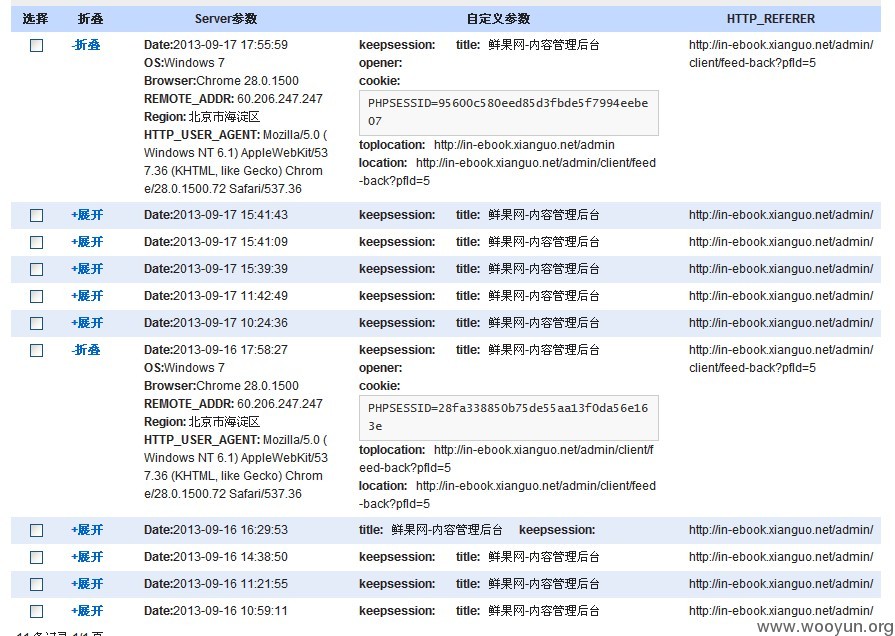This screenshot has width=895, height=636.
Task: Expand the 2013-09-17 15:41:09 record
Action: pyautogui.click(x=87, y=241)
